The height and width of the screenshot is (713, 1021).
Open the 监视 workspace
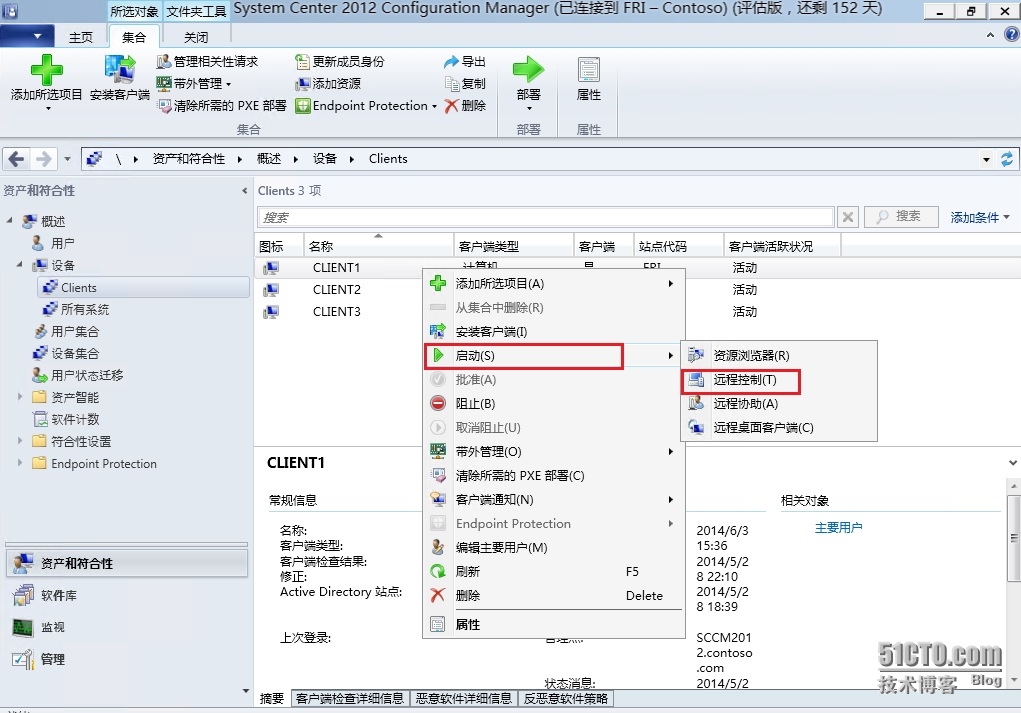127,627
